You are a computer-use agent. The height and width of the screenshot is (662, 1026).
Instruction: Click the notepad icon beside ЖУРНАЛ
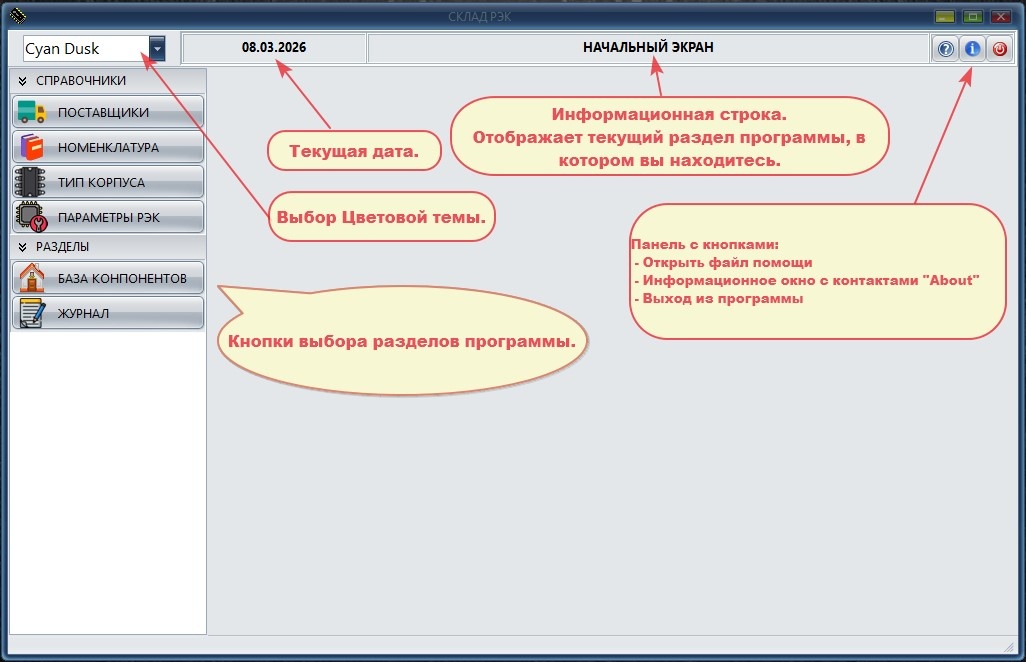coord(31,313)
